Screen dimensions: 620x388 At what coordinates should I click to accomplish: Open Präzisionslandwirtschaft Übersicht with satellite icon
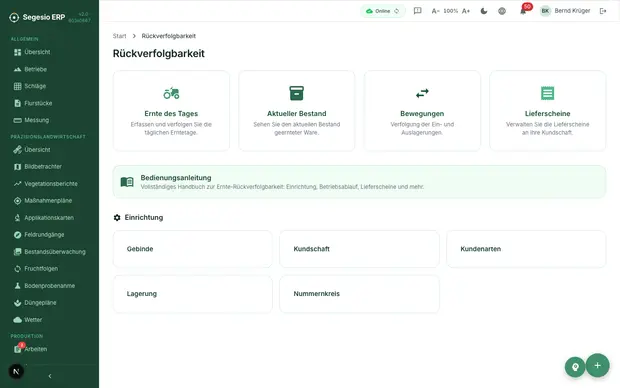click(x=32, y=150)
